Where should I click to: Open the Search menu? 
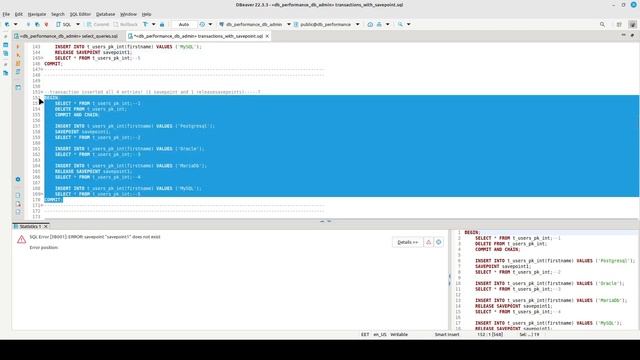[x=58, y=14]
